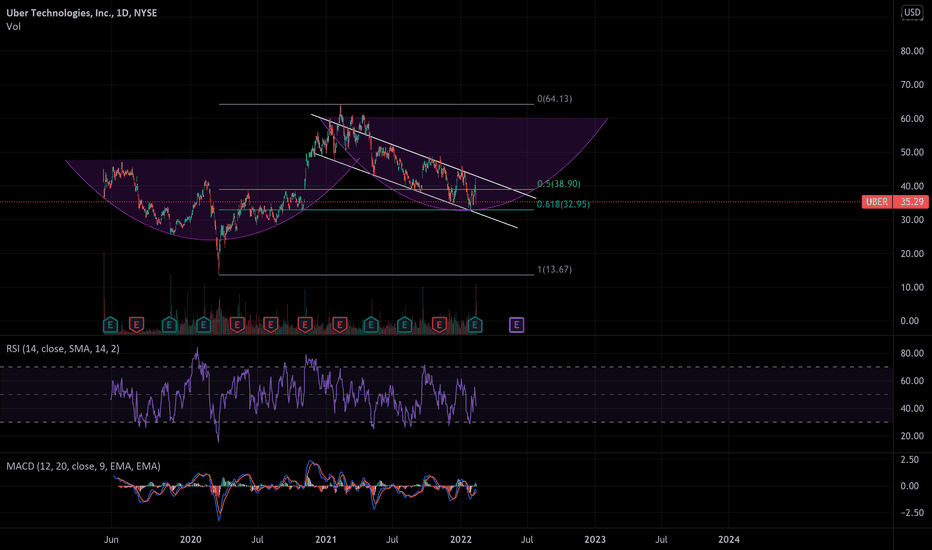Click the 2021 time axis label

point(326,539)
